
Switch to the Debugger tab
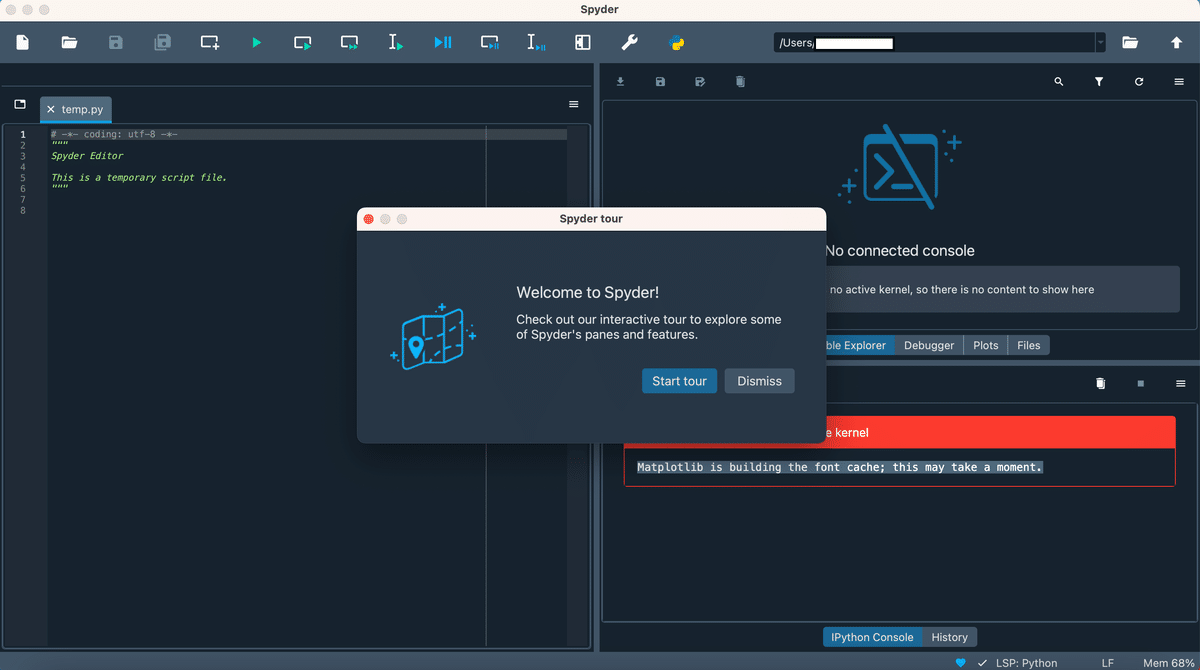929,345
